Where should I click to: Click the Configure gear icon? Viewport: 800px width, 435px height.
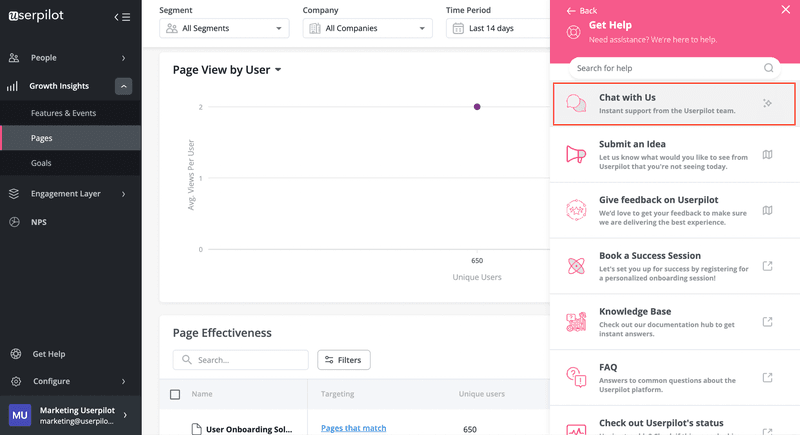[15, 381]
